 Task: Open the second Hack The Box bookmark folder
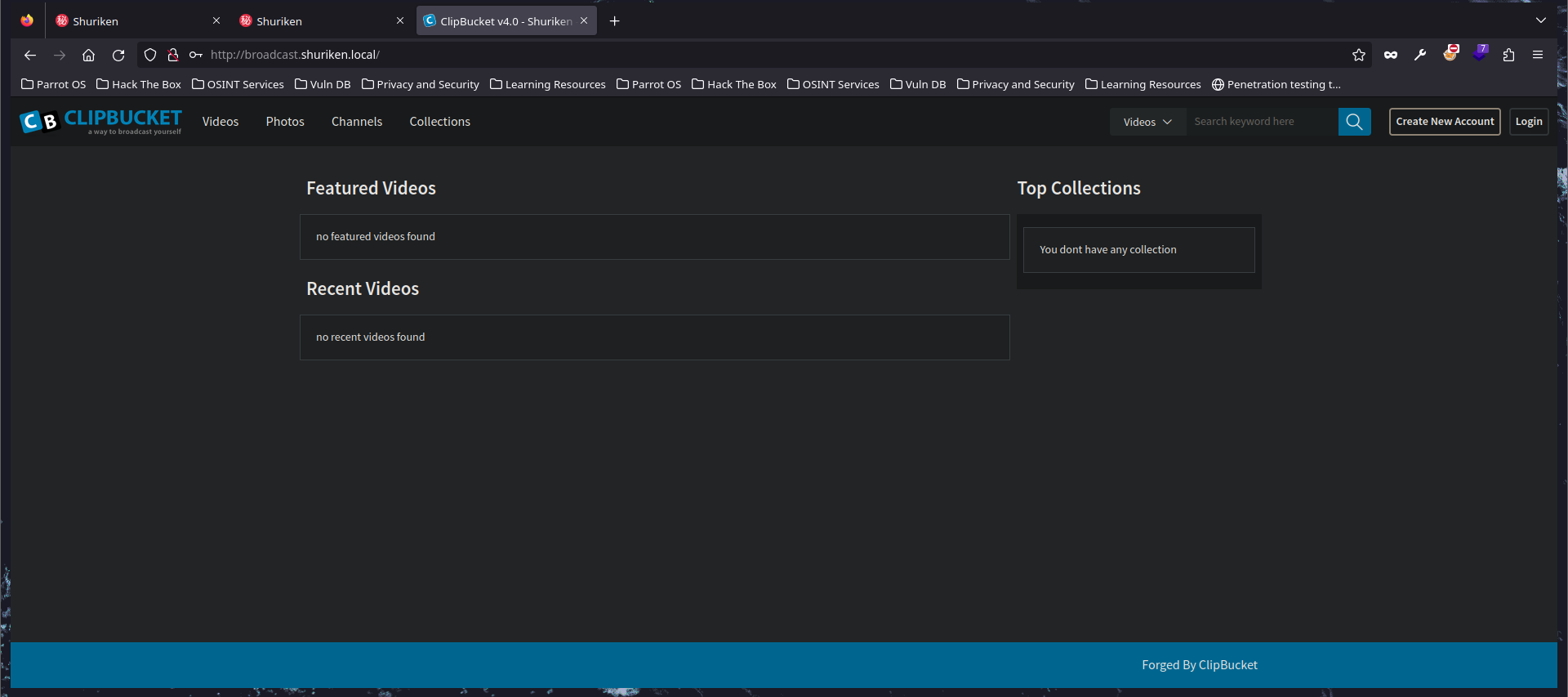734,84
